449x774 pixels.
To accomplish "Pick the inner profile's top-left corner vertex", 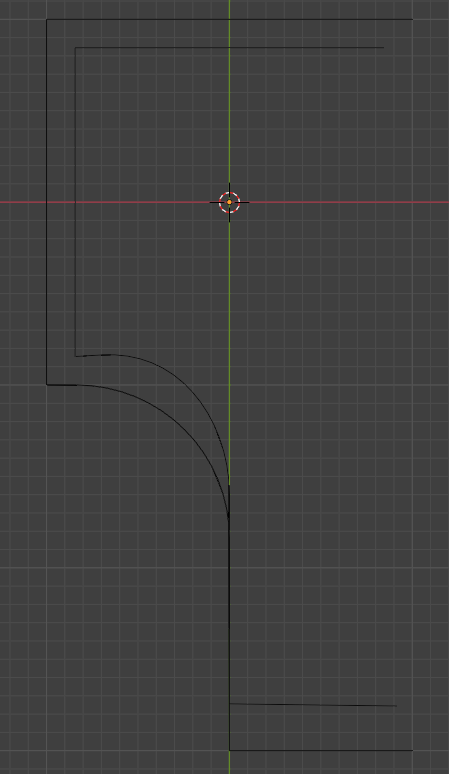I will tap(75, 48).
